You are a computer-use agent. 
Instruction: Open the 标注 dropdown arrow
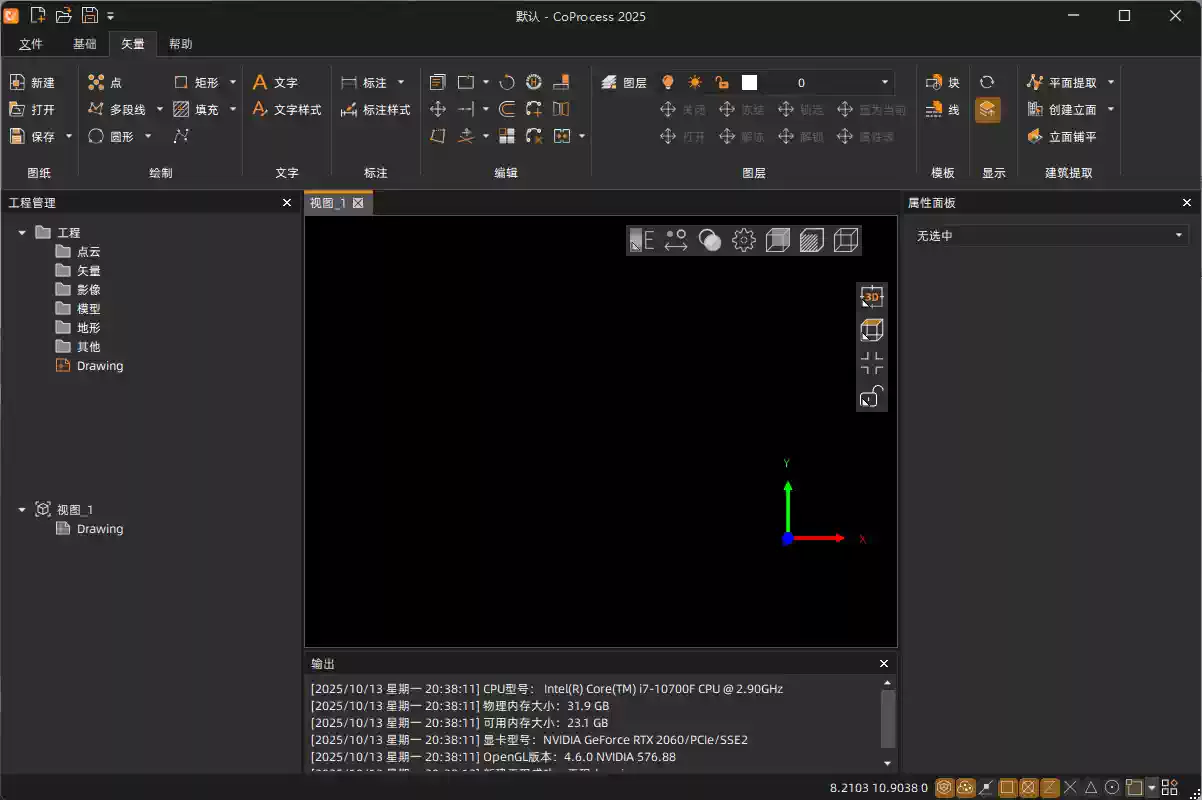coord(401,82)
